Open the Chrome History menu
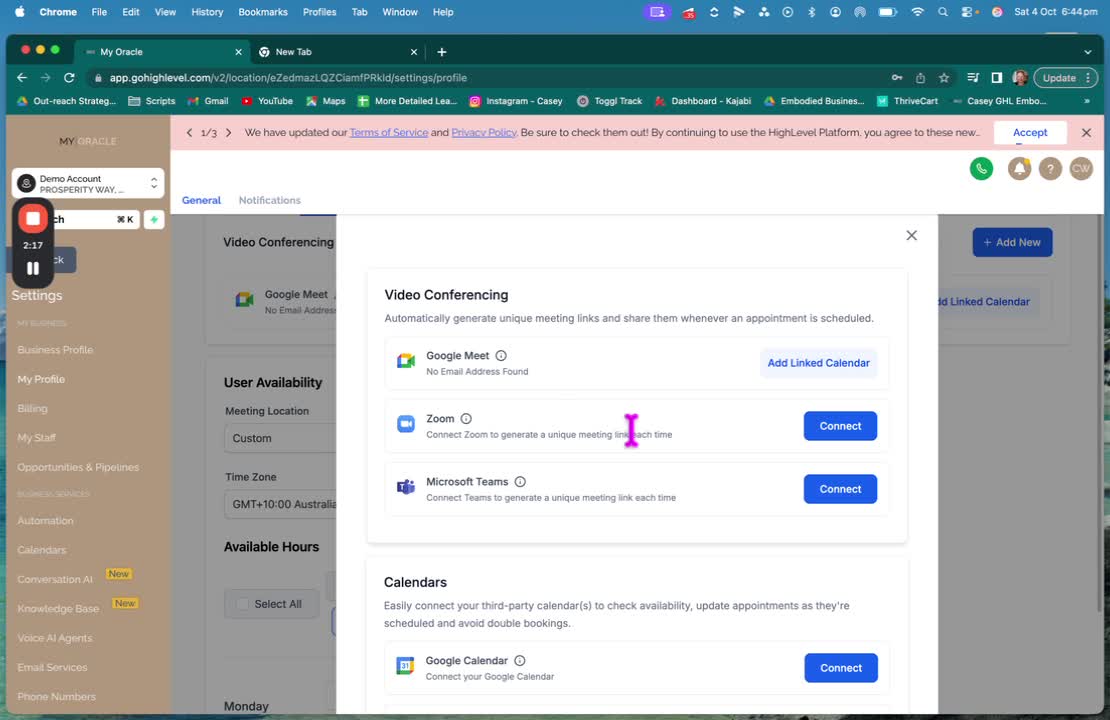The width and height of the screenshot is (1110, 720). click(207, 12)
